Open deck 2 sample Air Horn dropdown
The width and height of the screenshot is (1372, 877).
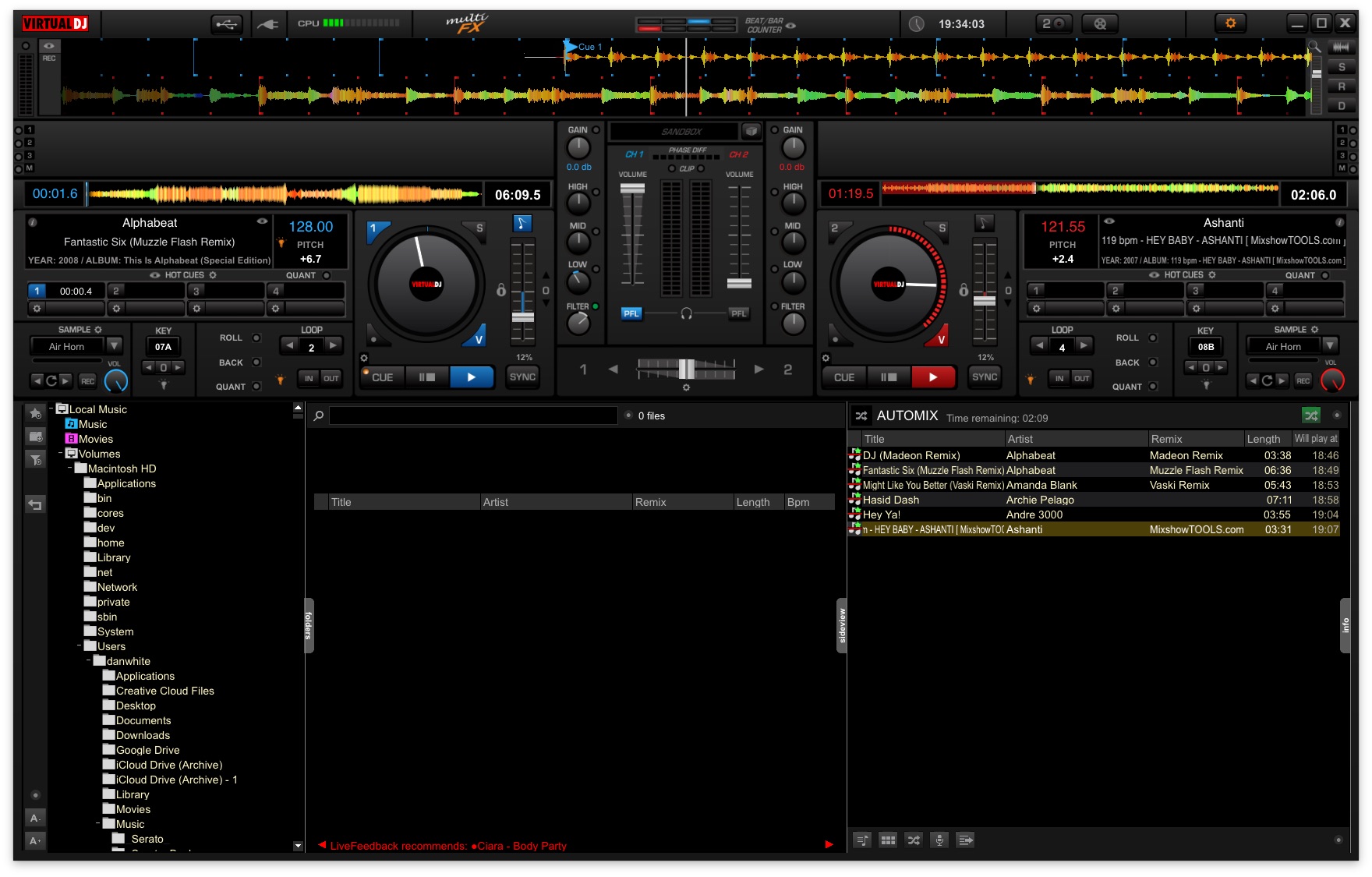1330,345
